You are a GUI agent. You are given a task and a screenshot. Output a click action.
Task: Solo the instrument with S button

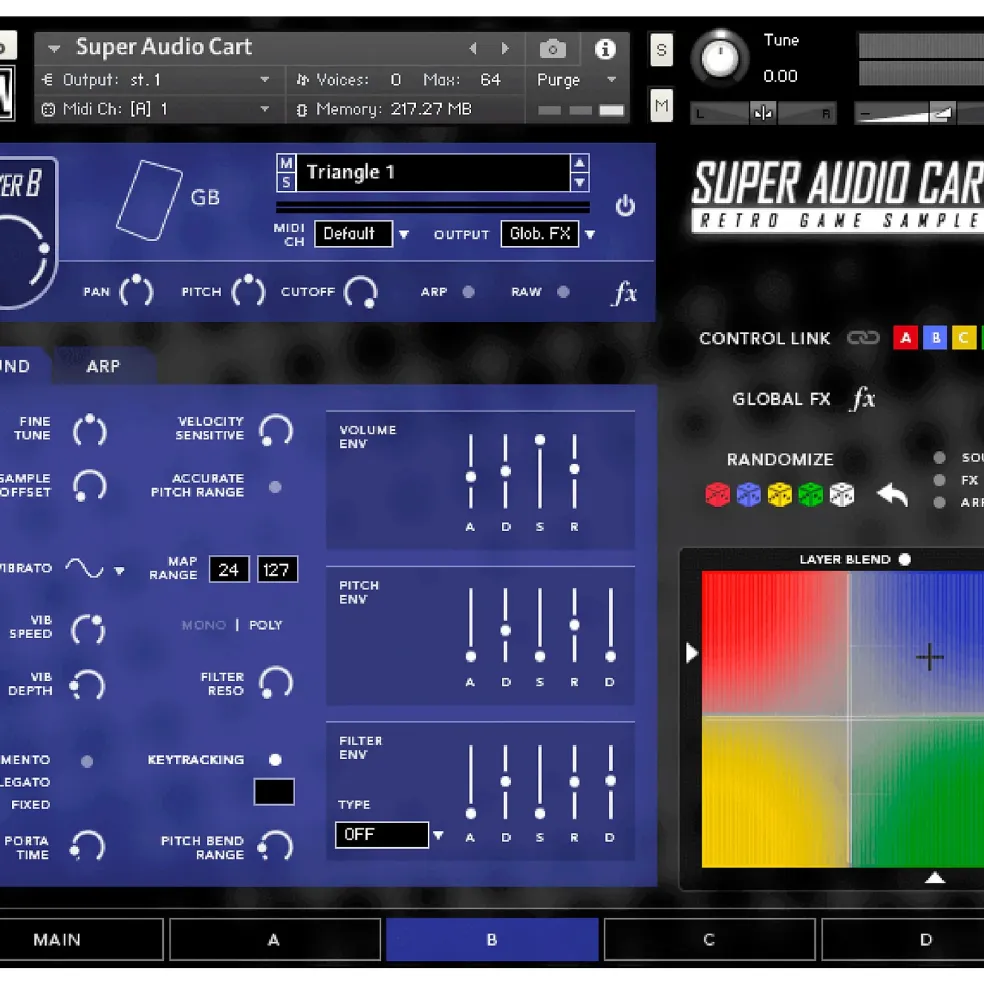[661, 50]
